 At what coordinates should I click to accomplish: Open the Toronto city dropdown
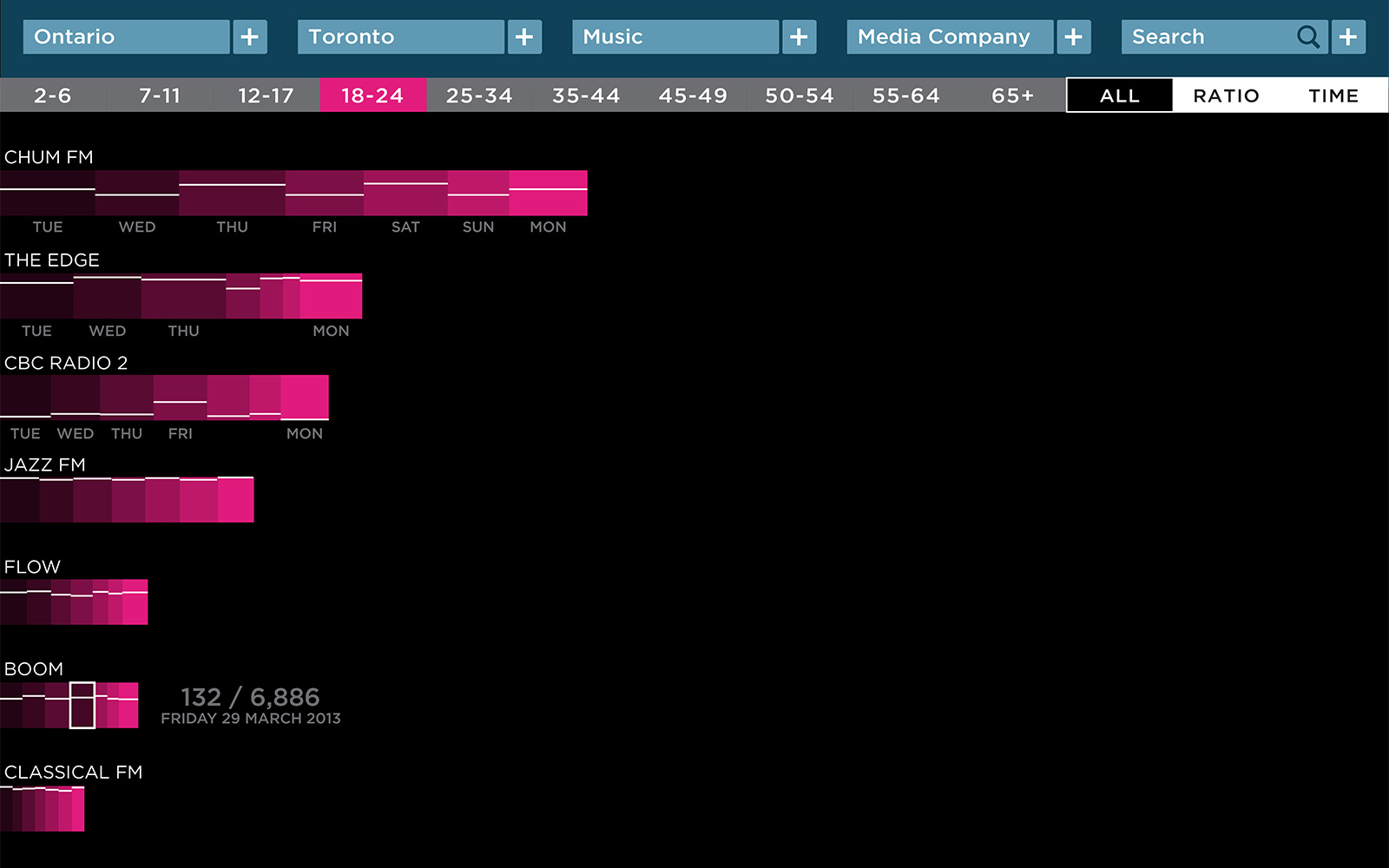click(401, 37)
